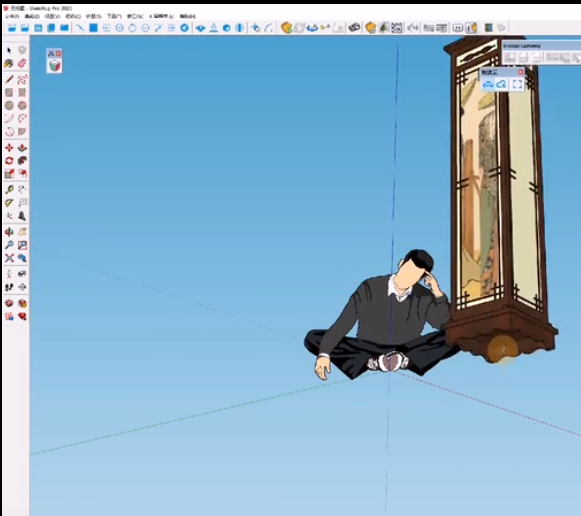Viewport: 581px width, 516px height.
Task: Pick the Arc tool
Action: [x=9, y=119]
